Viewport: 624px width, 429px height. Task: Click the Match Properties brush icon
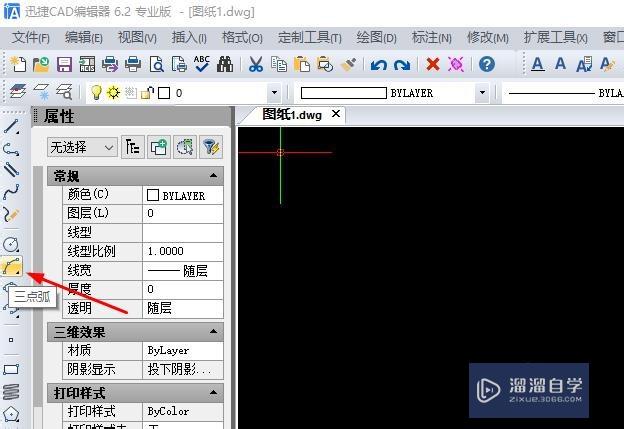[348, 64]
